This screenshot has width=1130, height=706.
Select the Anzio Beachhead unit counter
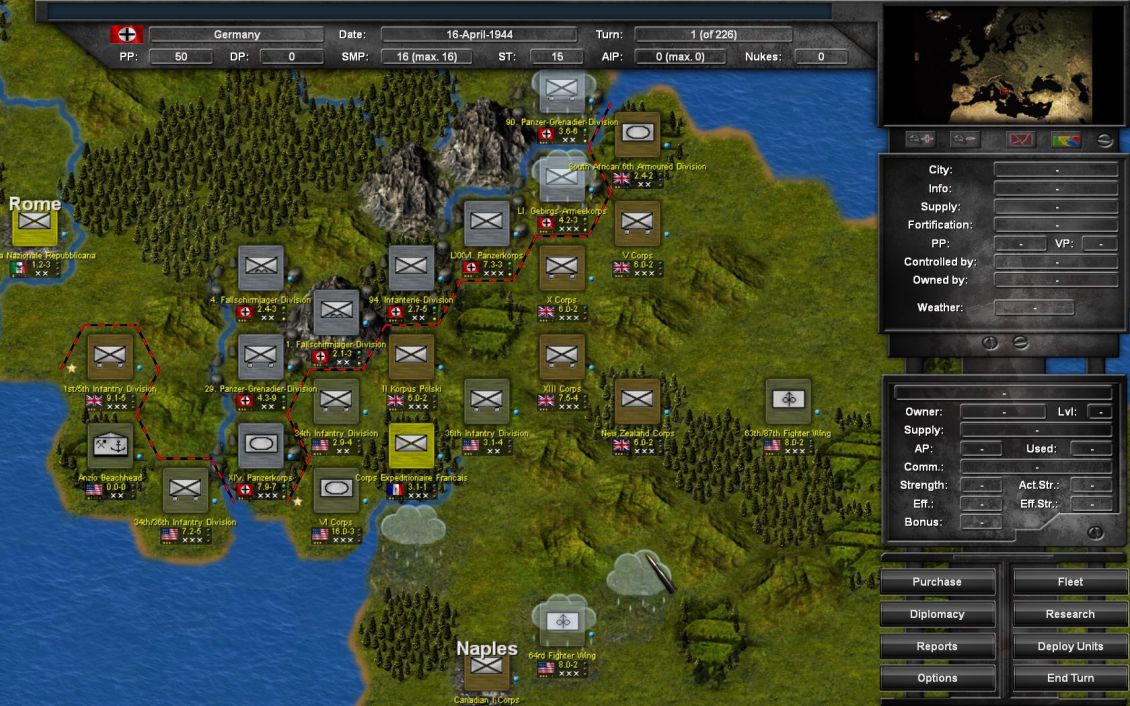pyautogui.click(x=110, y=446)
